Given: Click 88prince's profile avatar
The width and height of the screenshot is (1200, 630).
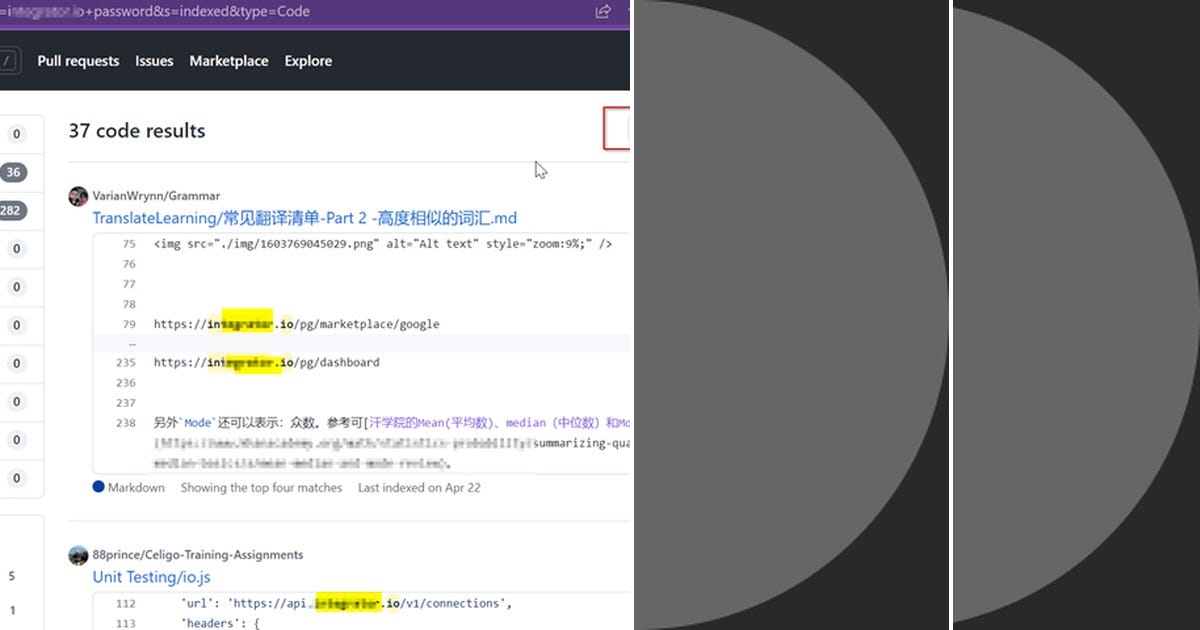Looking at the screenshot, I should click(78, 555).
